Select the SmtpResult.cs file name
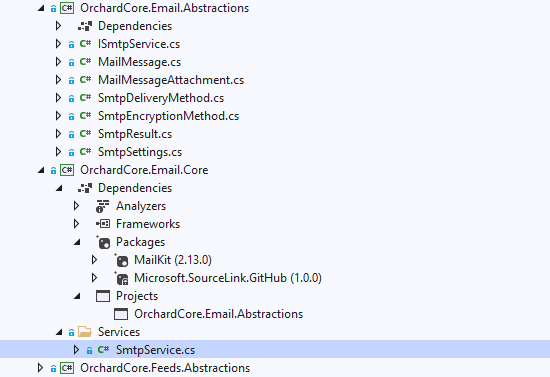 (x=135, y=134)
